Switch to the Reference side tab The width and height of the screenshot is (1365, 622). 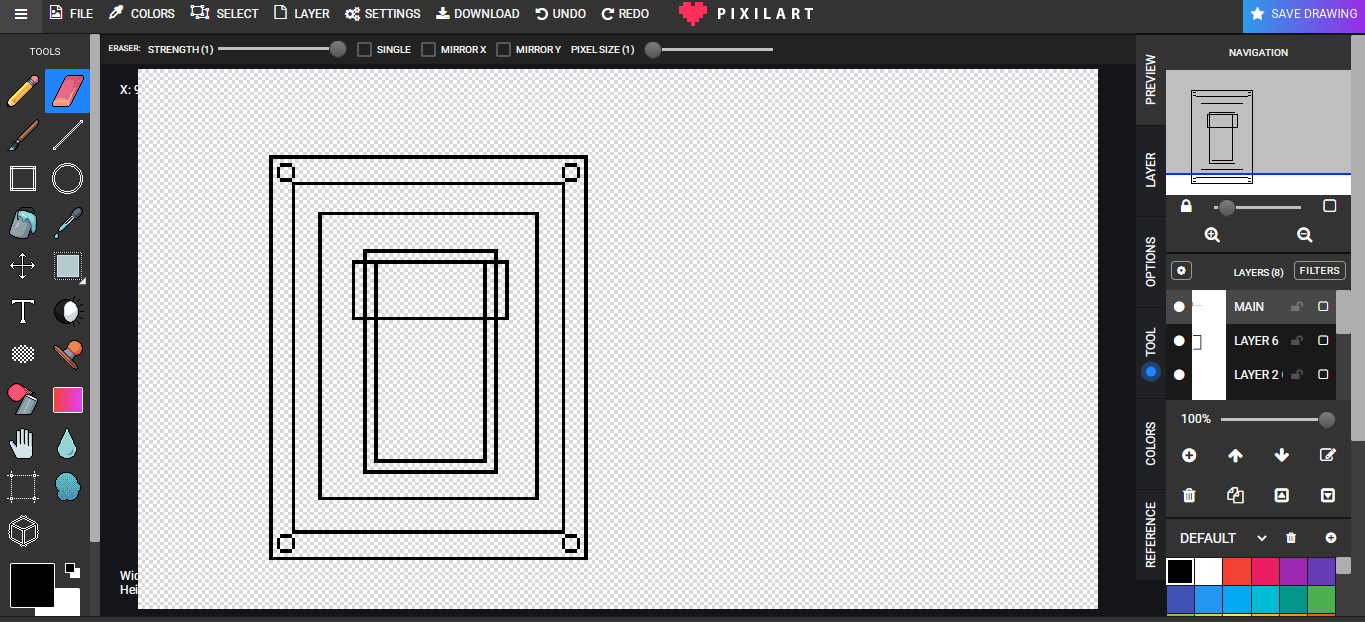click(x=1150, y=534)
